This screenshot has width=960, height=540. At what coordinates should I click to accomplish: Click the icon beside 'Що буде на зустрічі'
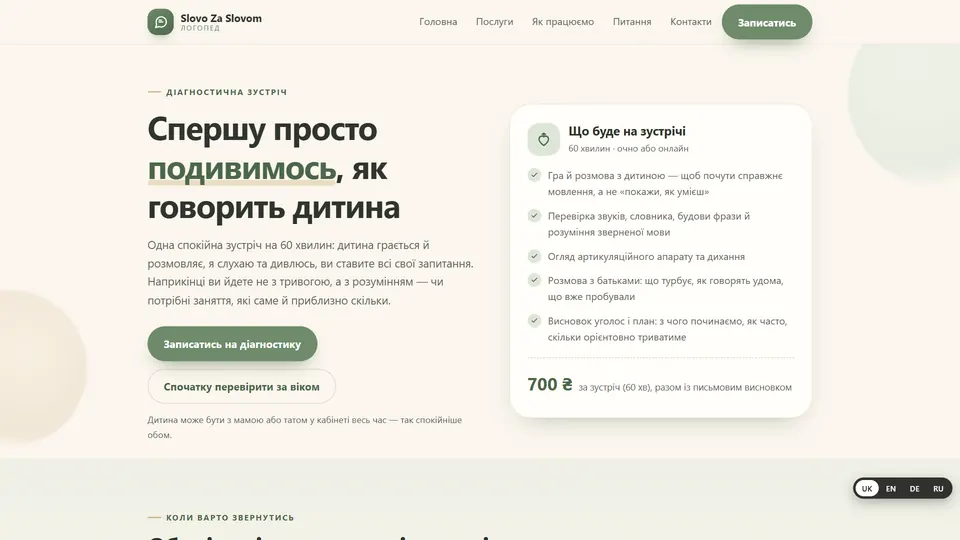(x=543, y=139)
